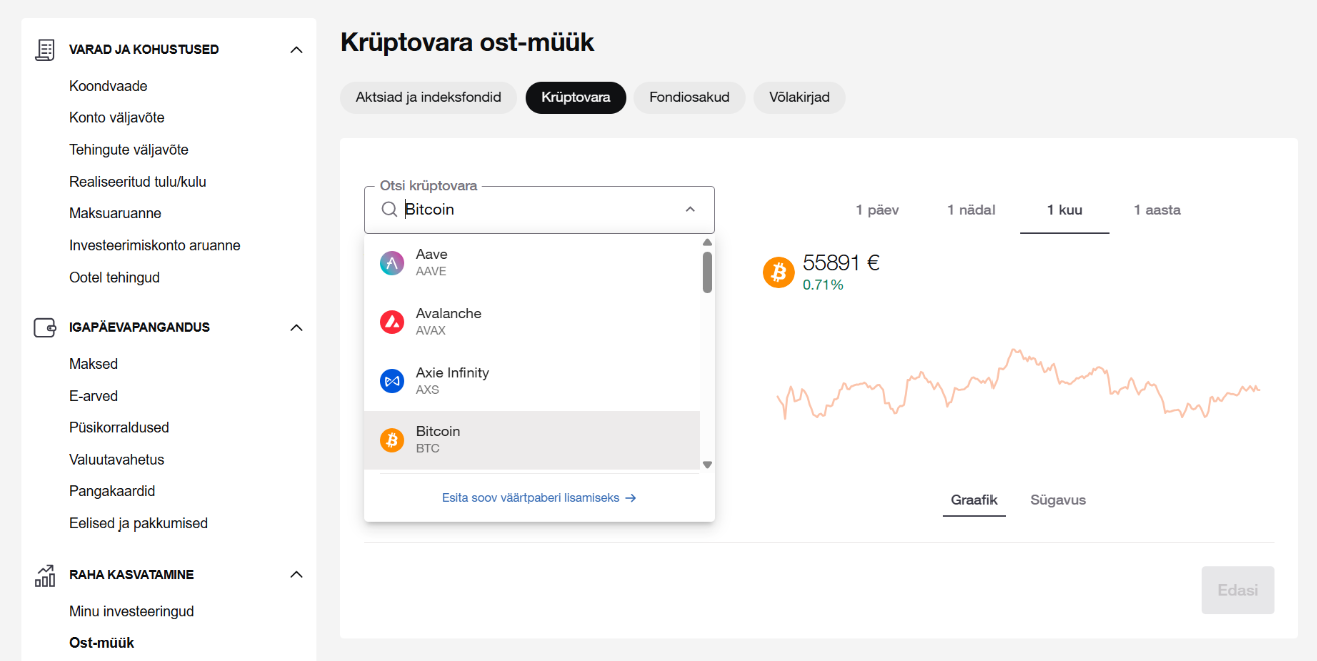Open the Võlakirjad tab
The width and height of the screenshot is (1317, 661).
(x=799, y=98)
